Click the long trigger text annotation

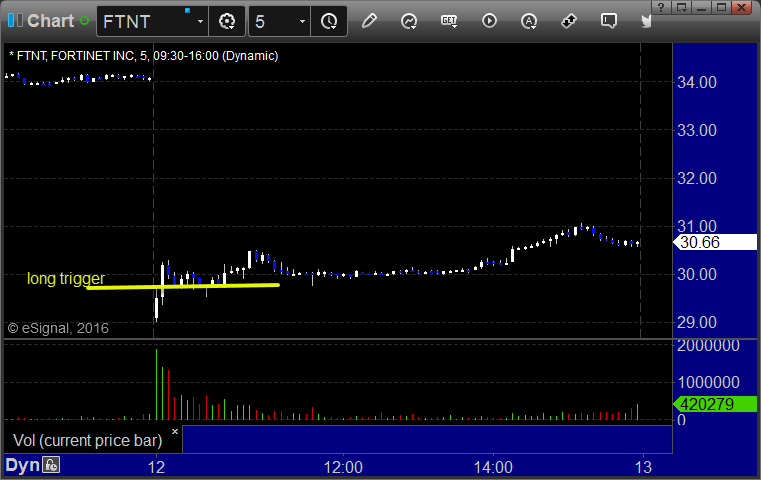tap(66, 278)
